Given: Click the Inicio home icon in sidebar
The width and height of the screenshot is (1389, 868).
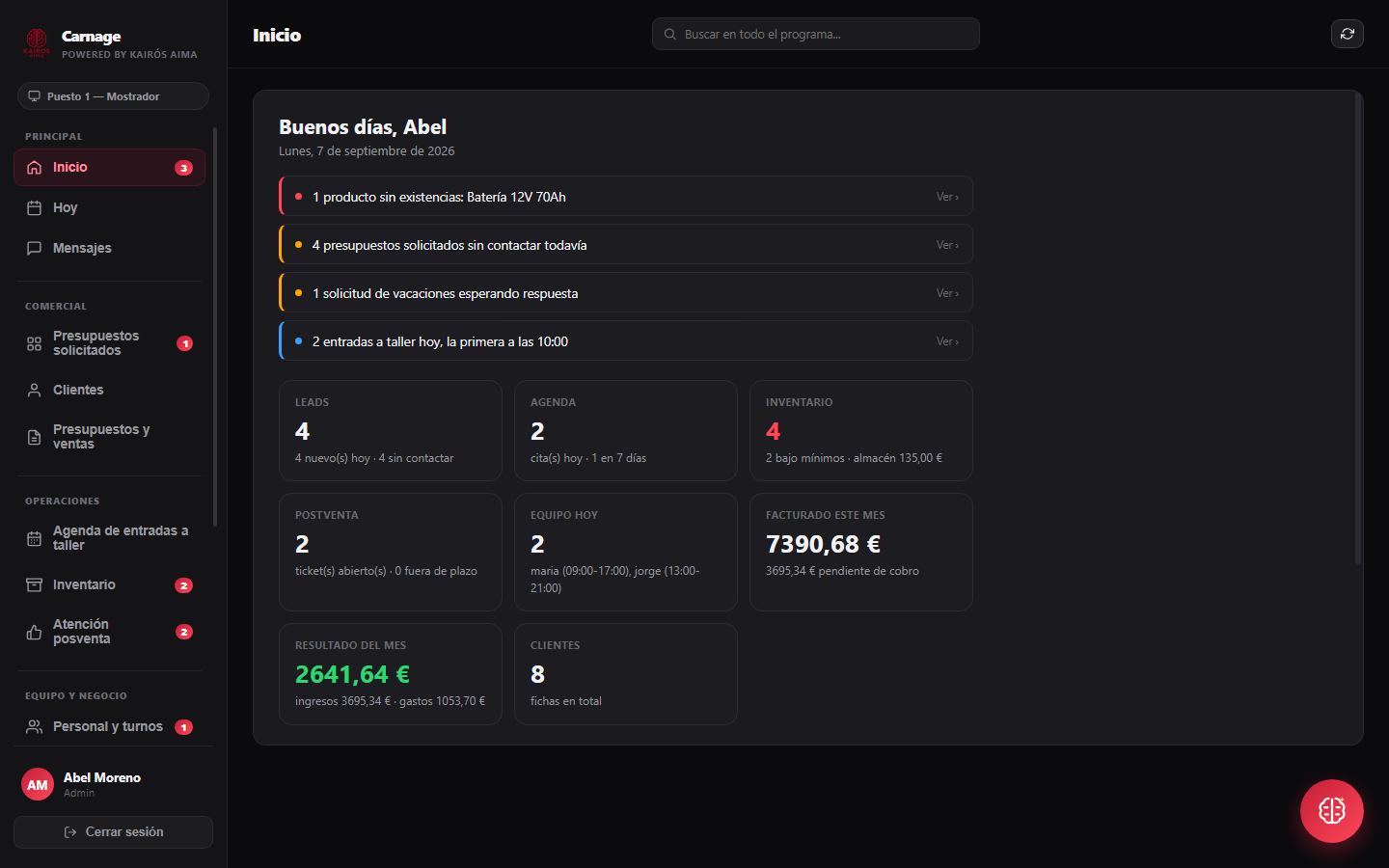Looking at the screenshot, I should coord(35,168).
